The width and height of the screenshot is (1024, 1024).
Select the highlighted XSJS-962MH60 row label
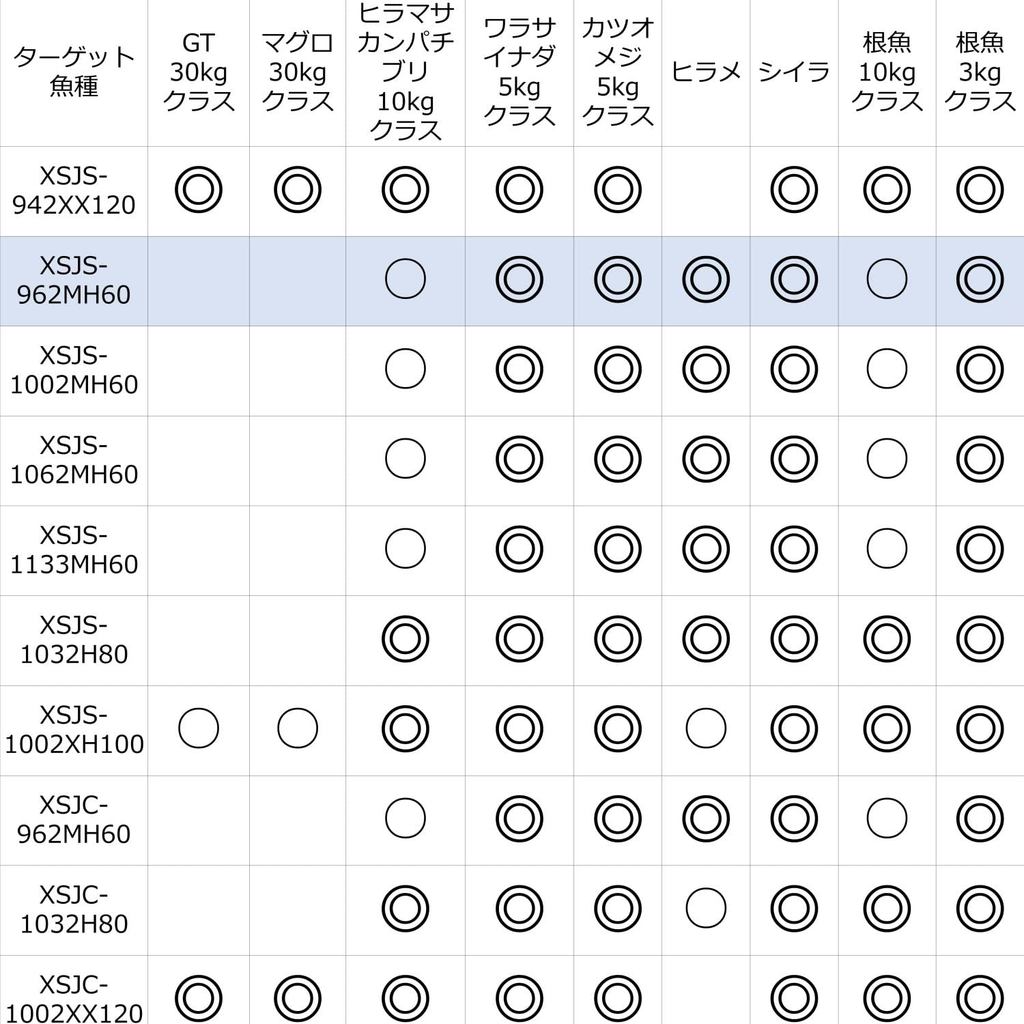coord(74,281)
